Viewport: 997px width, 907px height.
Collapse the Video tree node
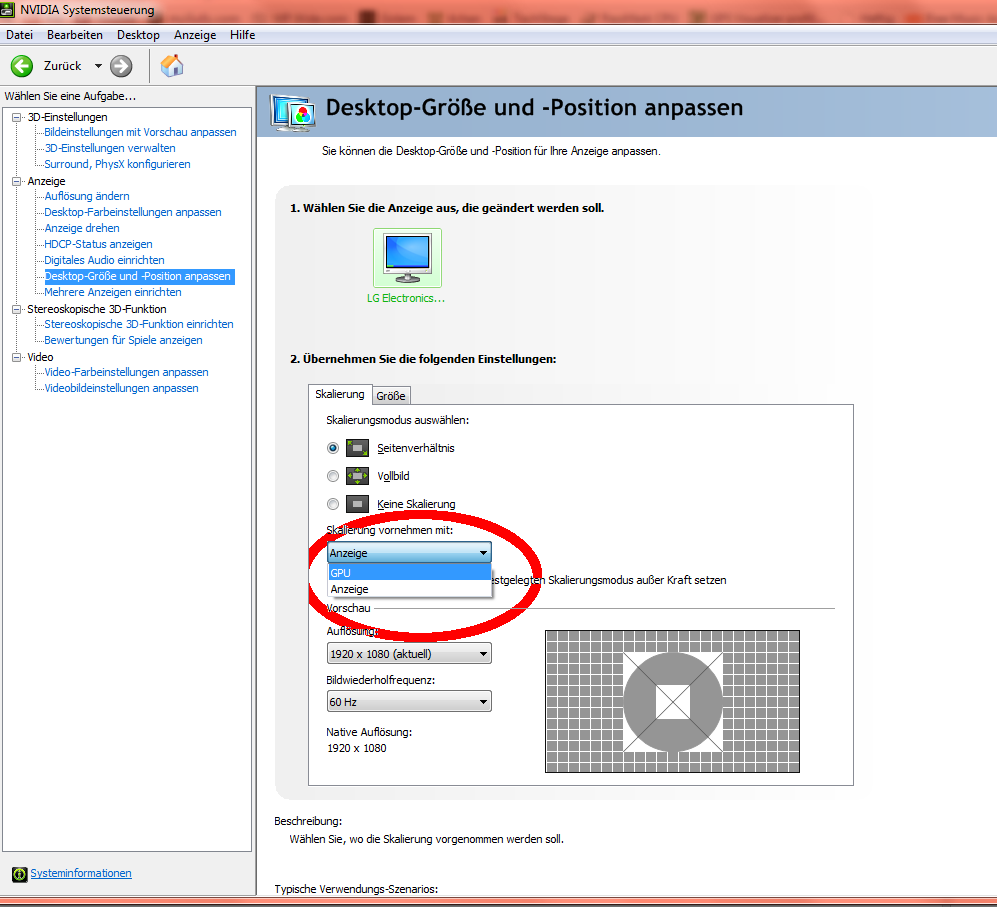coord(17,357)
